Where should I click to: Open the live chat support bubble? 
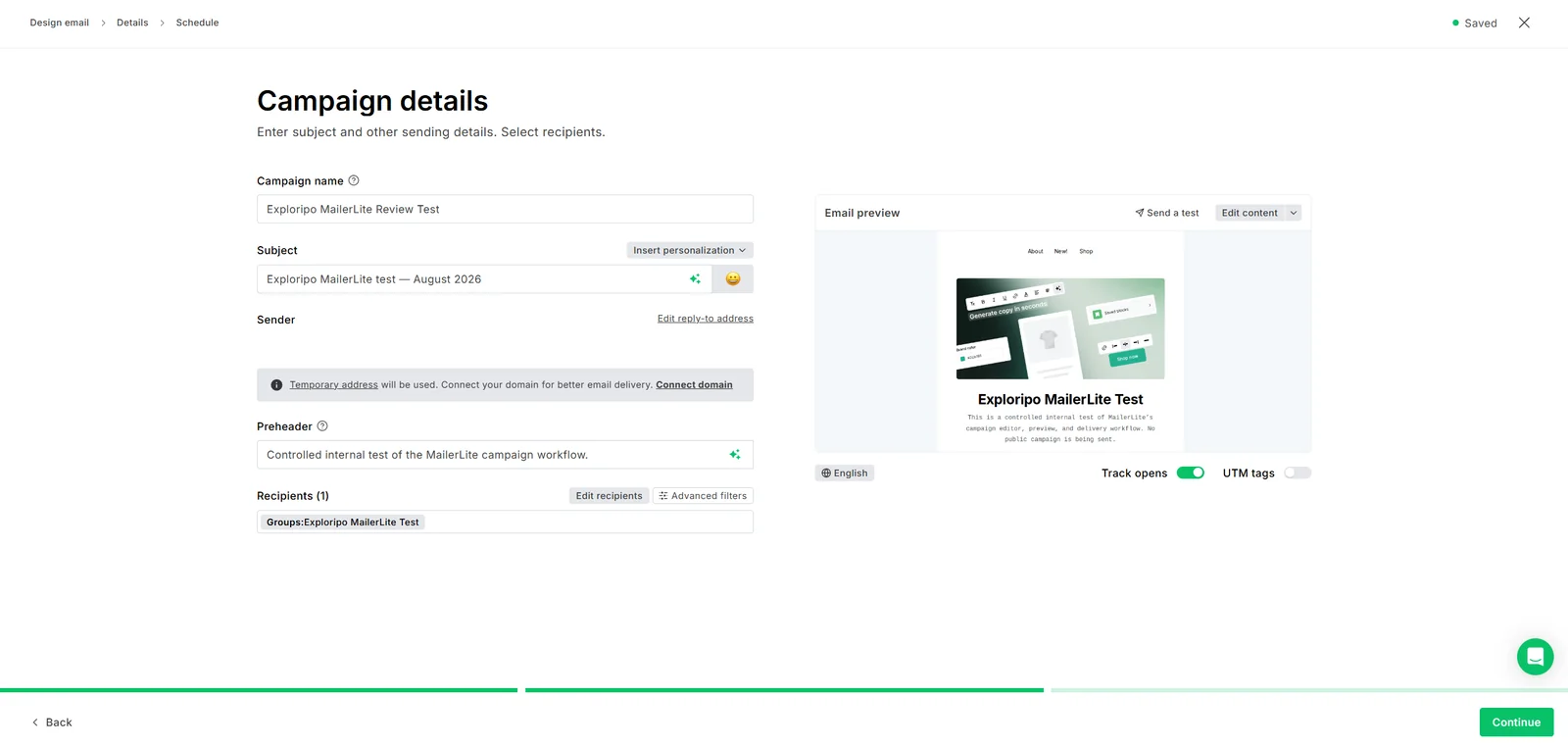tap(1535, 657)
